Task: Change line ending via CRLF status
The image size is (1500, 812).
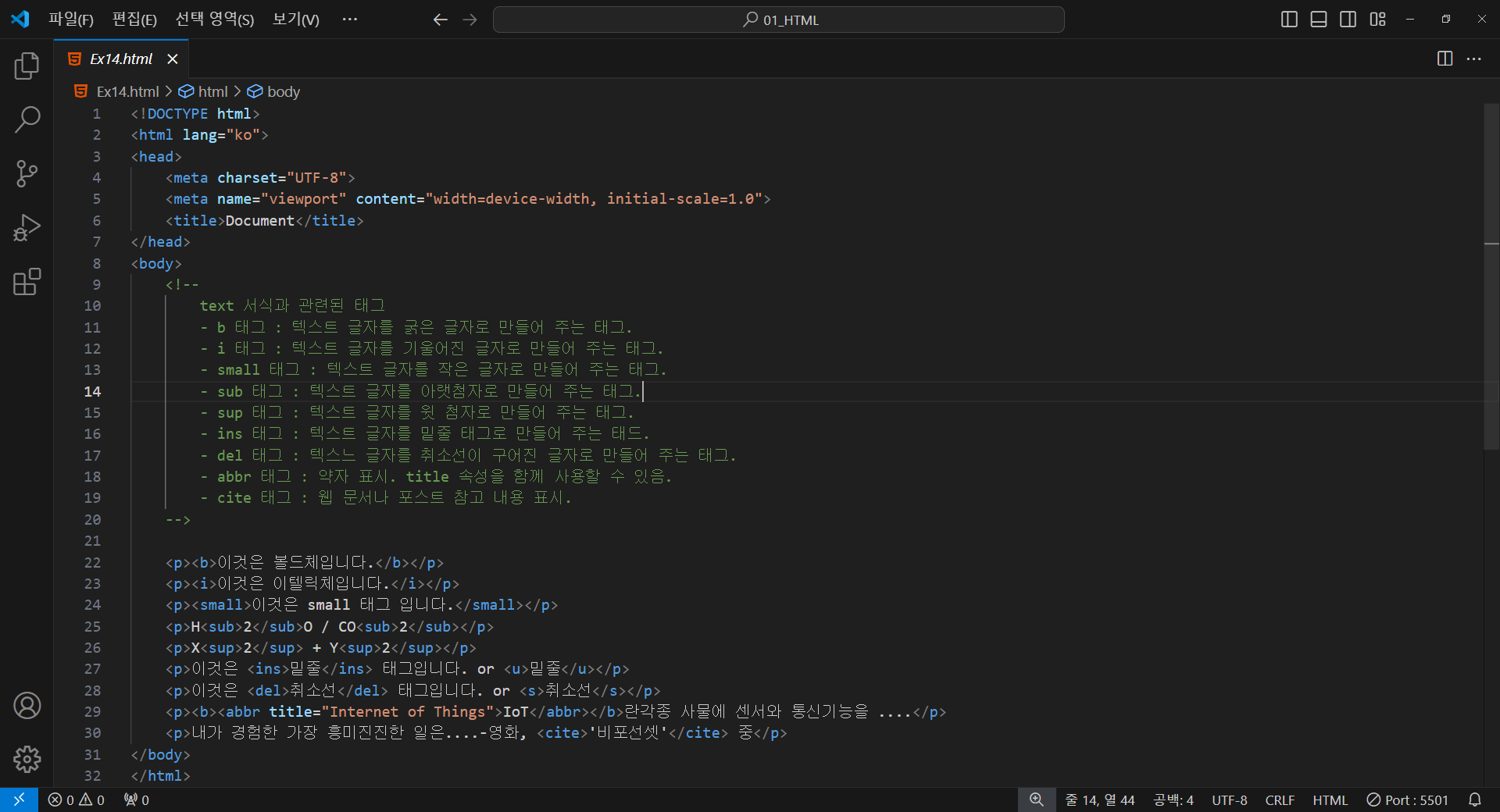Action: (x=1280, y=800)
